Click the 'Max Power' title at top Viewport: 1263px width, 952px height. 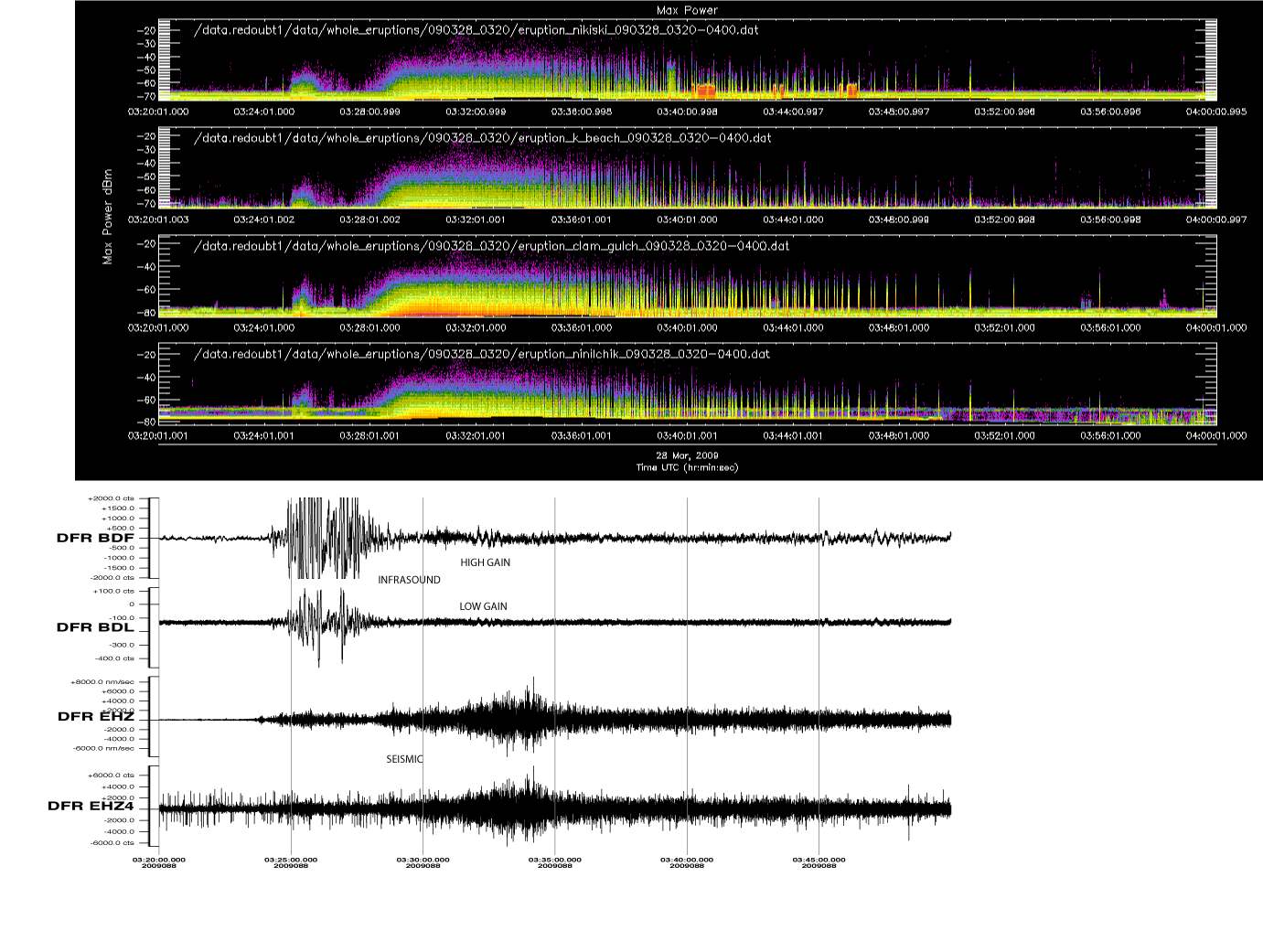click(x=687, y=10)
